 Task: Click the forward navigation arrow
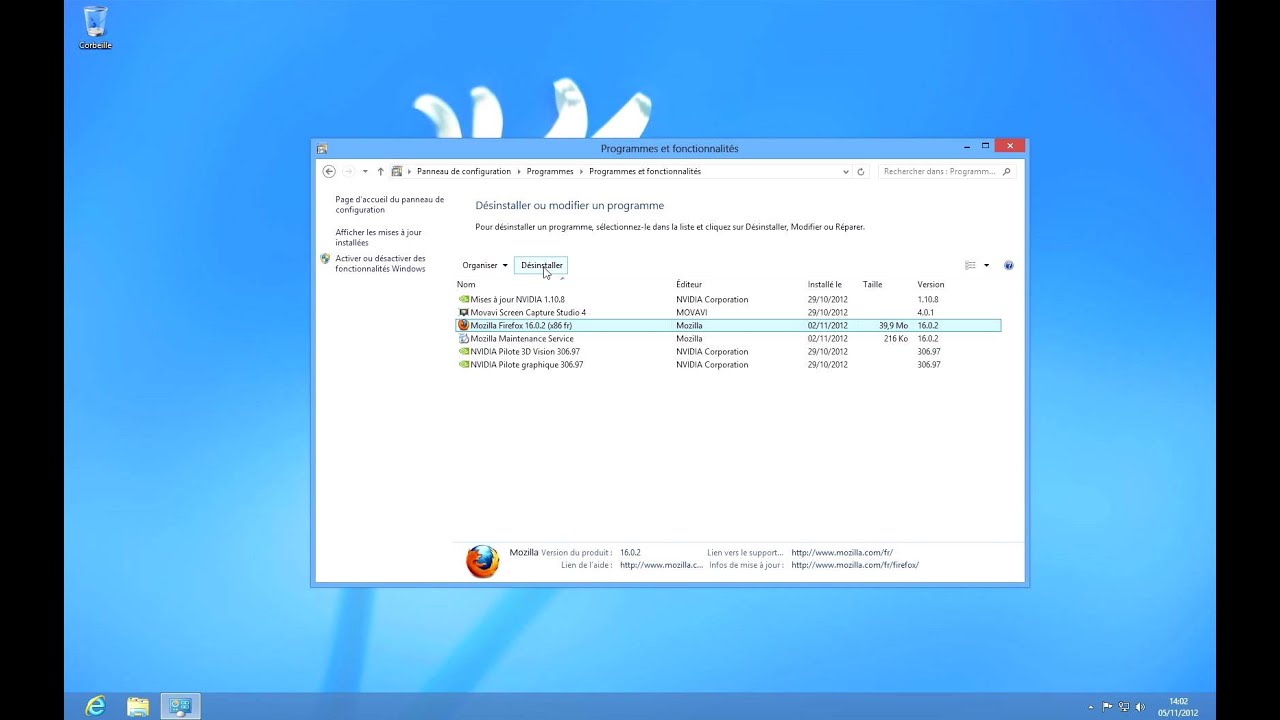tap(348, 171)
